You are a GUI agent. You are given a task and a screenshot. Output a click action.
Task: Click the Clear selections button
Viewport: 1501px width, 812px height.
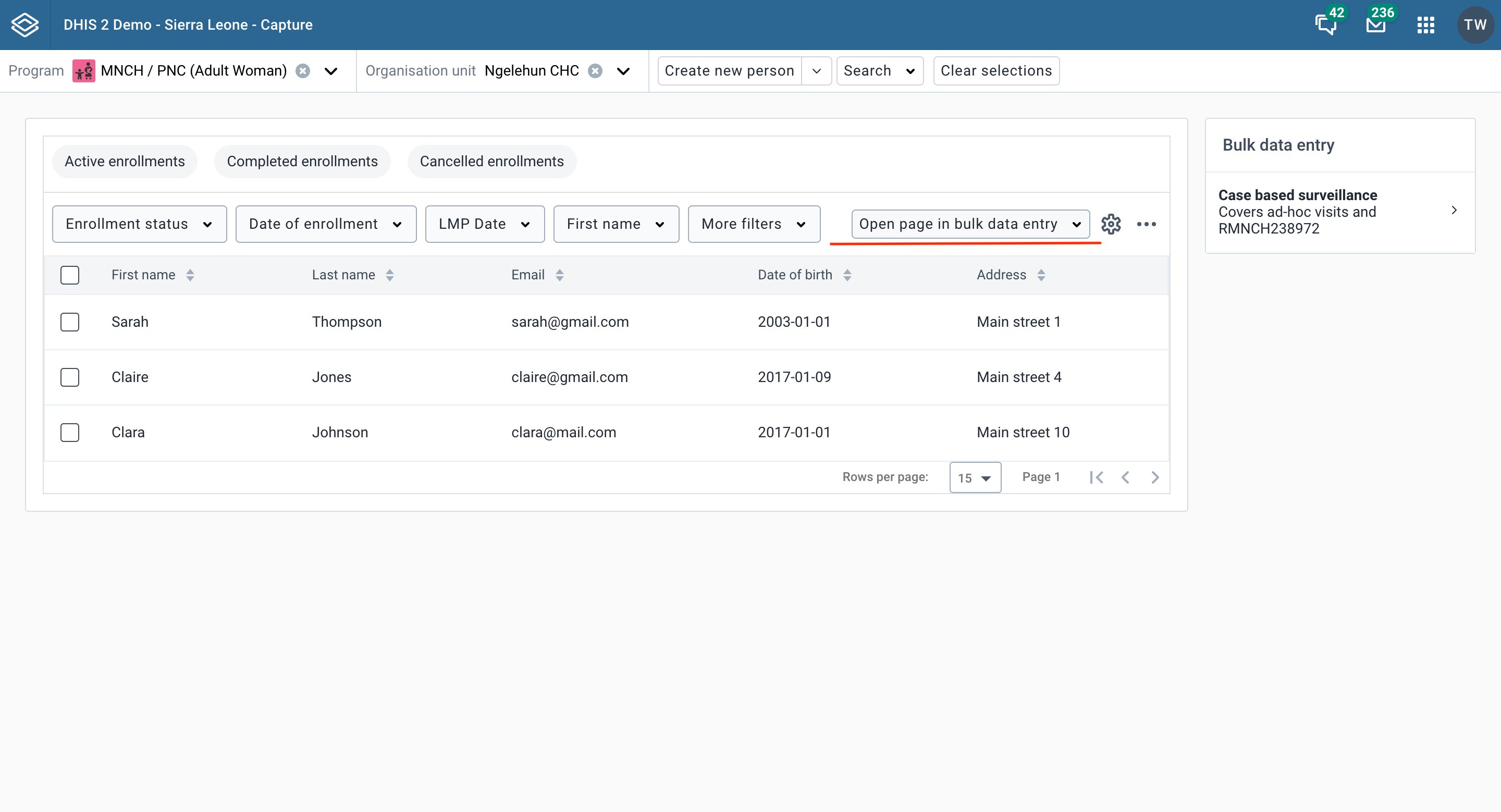click(x=996, y=70)
